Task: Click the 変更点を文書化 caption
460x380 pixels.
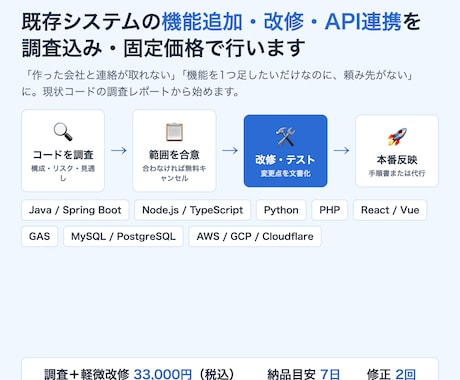Action: [x=285, y=174]
